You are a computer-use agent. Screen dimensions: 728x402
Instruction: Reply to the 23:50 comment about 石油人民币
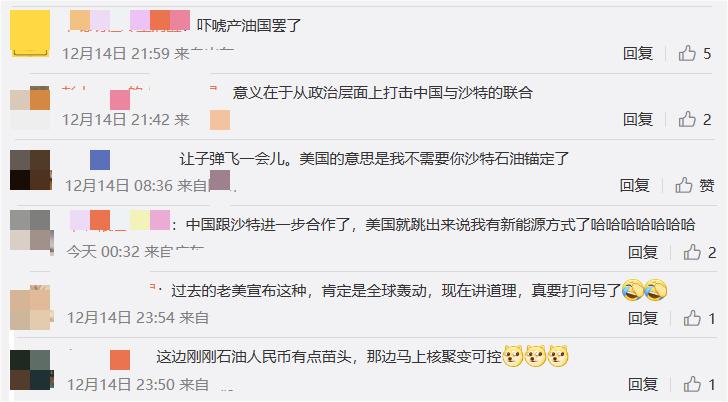click(643, 384)
